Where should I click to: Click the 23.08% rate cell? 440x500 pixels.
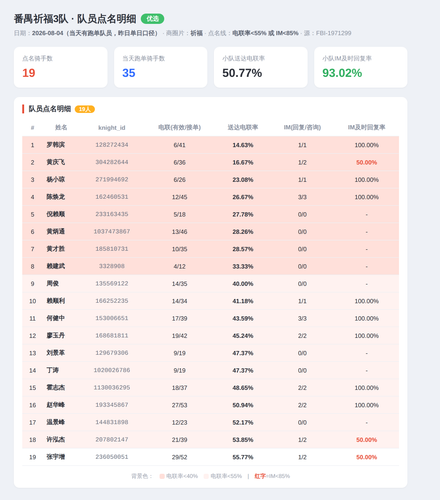(243, 180)
